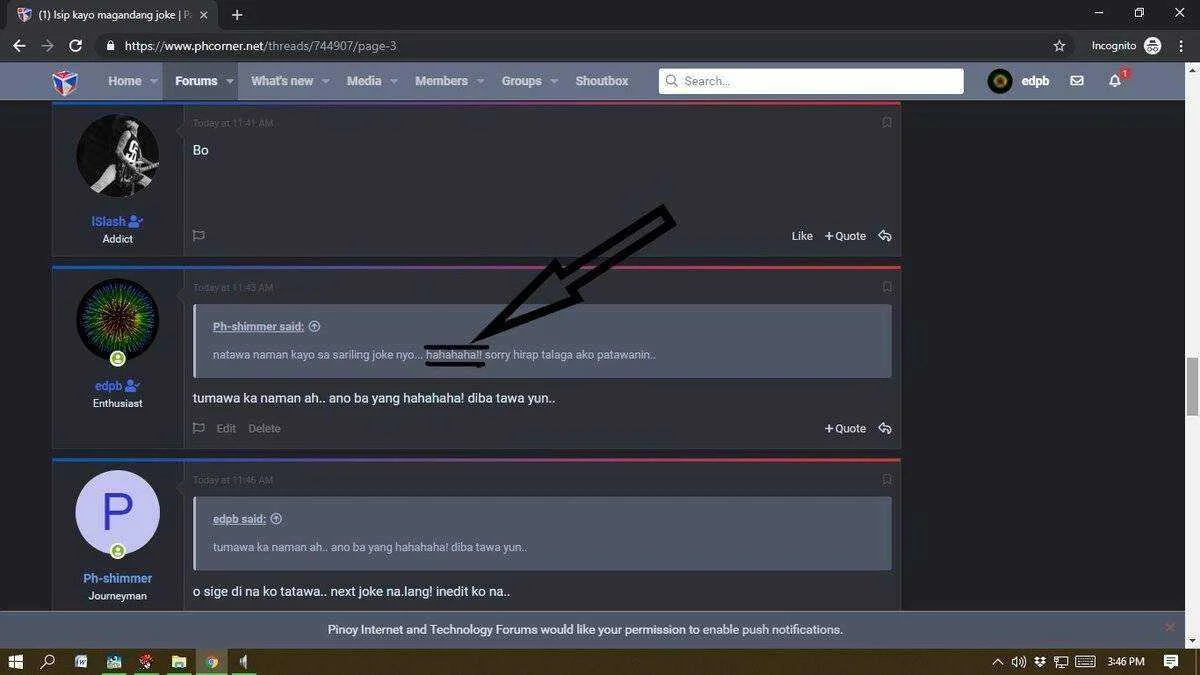Open the taskbar volume control
The image size is (1200, 675).
pos(1019,662)
